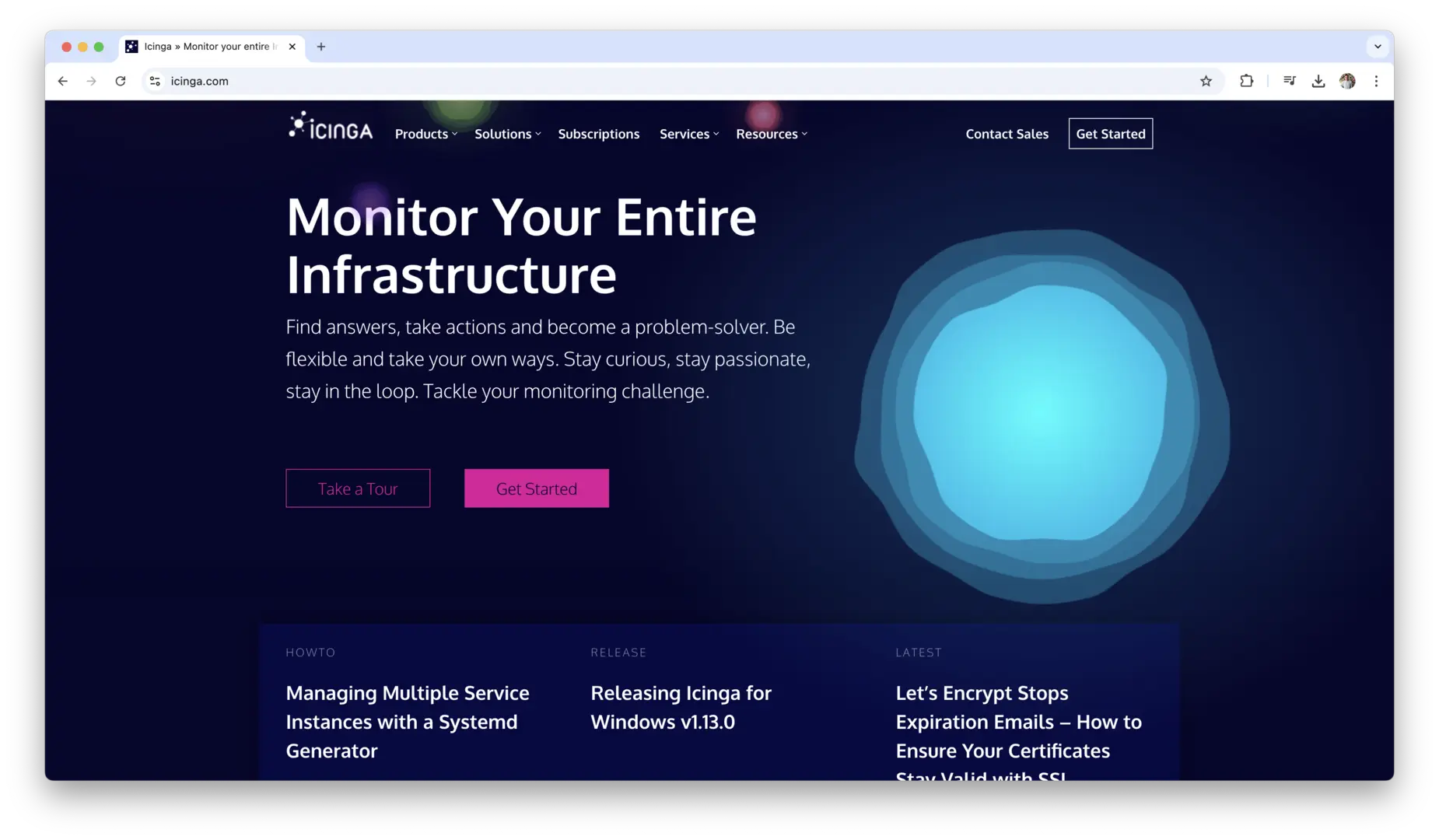Image resolution: width=1439 pixels, height=840 pixels.
Task: Click the tab search chevron button
Action: tap(1378, 47)
